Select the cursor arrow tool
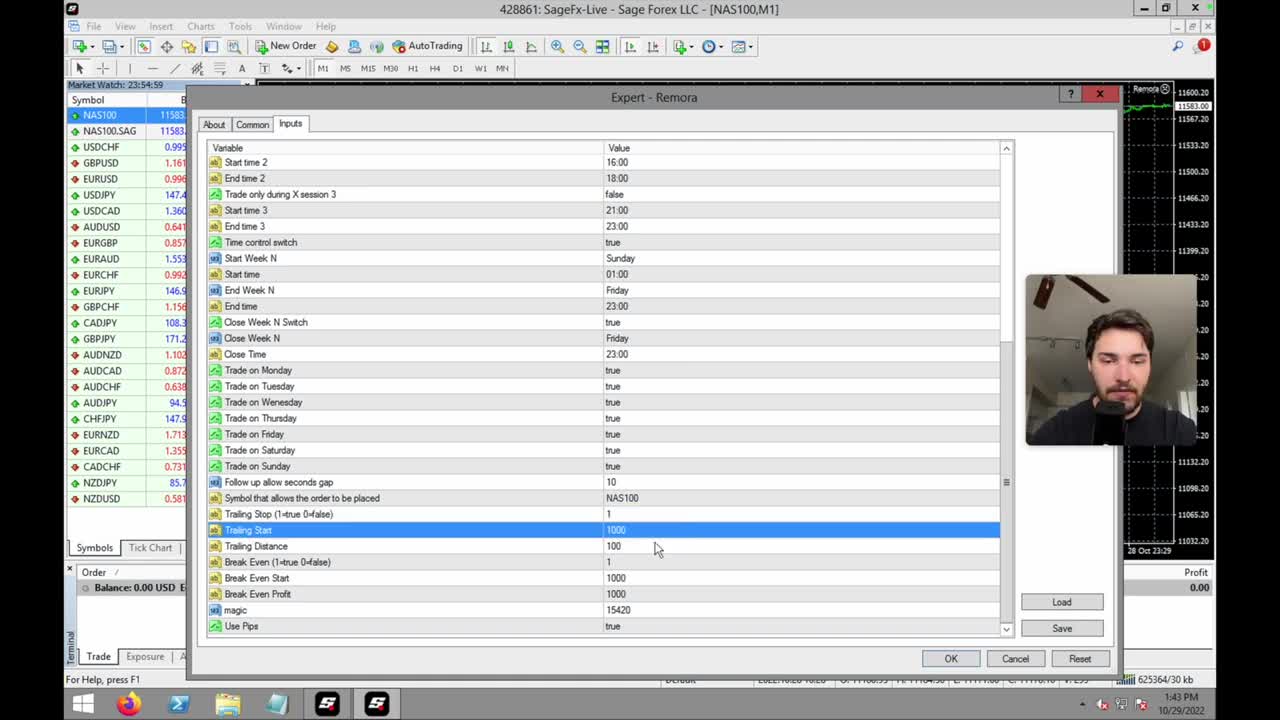Image resolution: width=1280 pixels, height=720 pixels. [x=79, y=68]
